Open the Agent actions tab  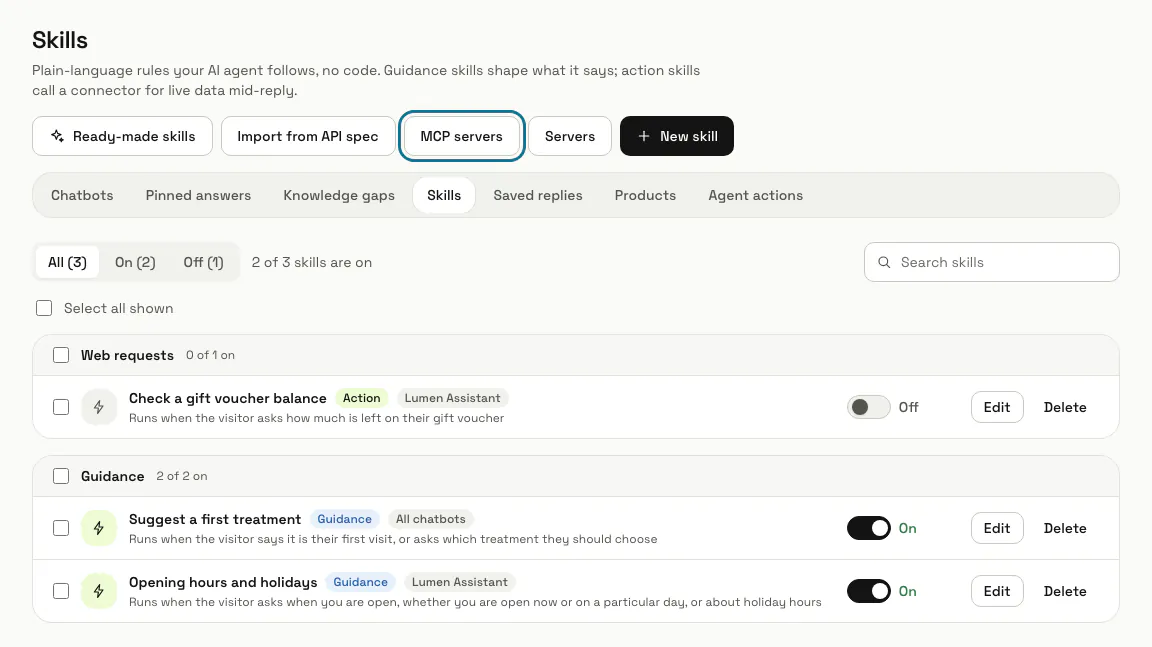tap(755, 195)
